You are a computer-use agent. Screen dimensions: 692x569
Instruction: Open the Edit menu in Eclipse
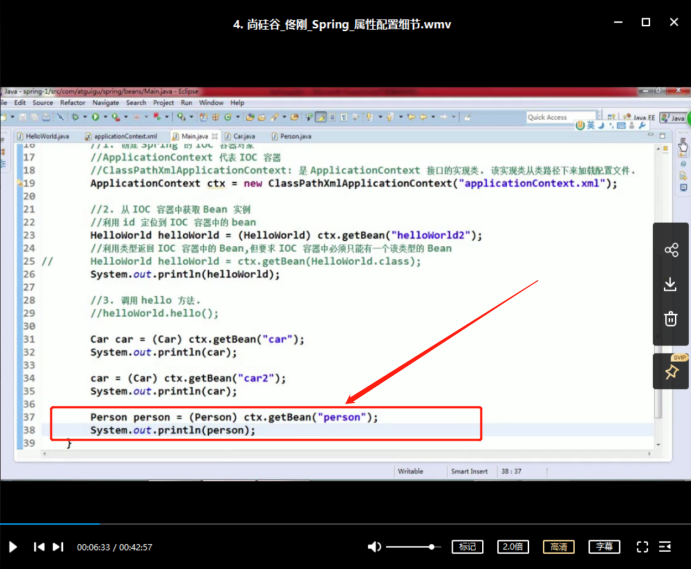pos(20,102)
